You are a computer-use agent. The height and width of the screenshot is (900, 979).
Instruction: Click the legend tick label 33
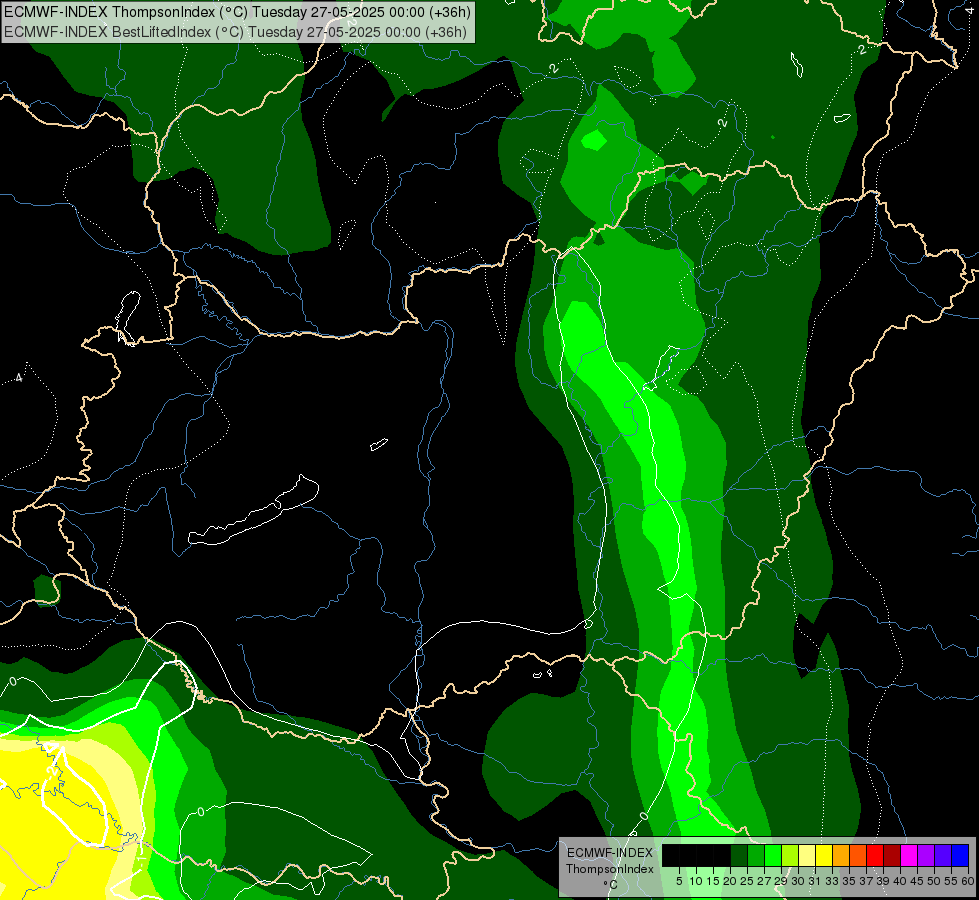pyautogui.click(x=832, y=881)
